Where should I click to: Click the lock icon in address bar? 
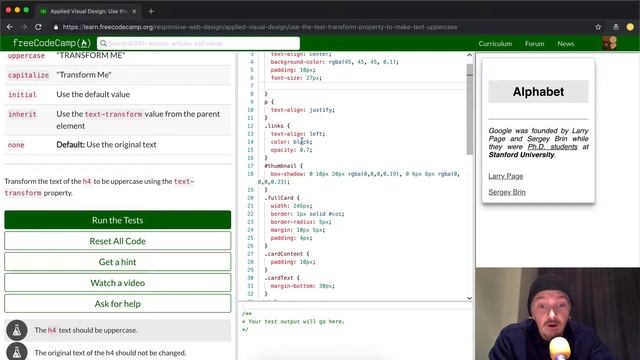coord(56,27)
